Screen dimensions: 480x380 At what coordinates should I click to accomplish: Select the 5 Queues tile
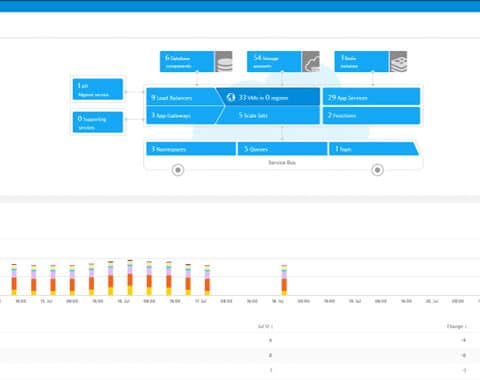coord(282,149)
